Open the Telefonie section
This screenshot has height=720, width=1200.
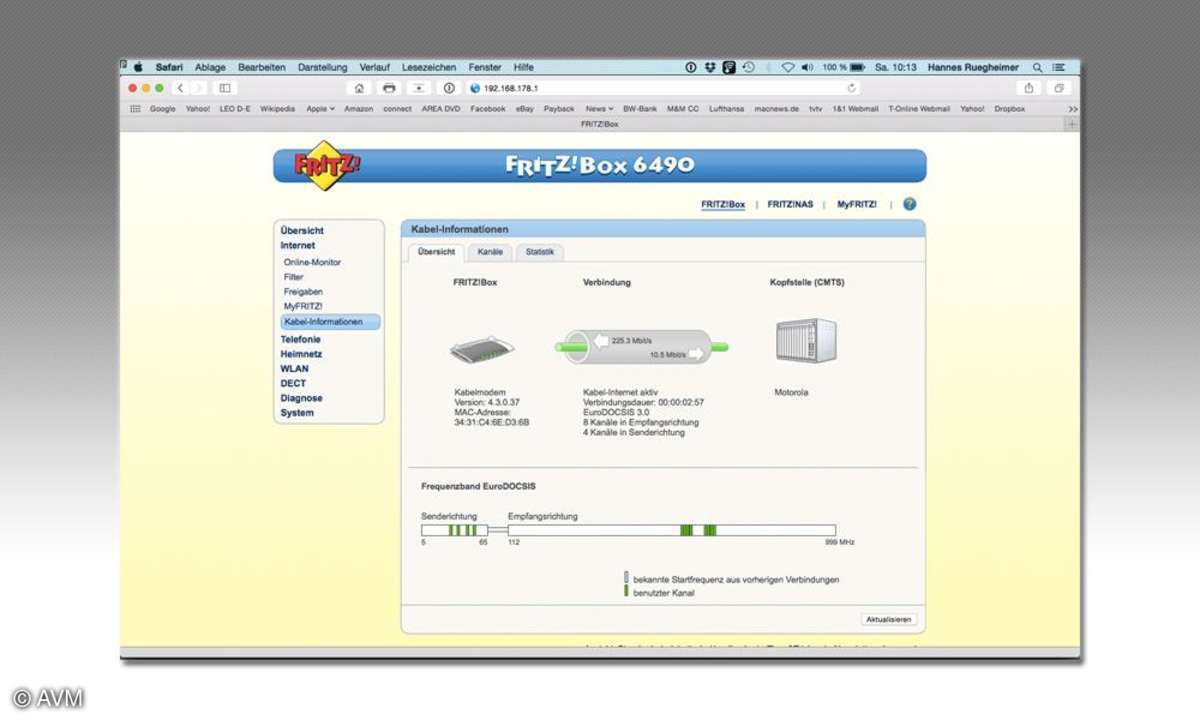pos(301,340)
